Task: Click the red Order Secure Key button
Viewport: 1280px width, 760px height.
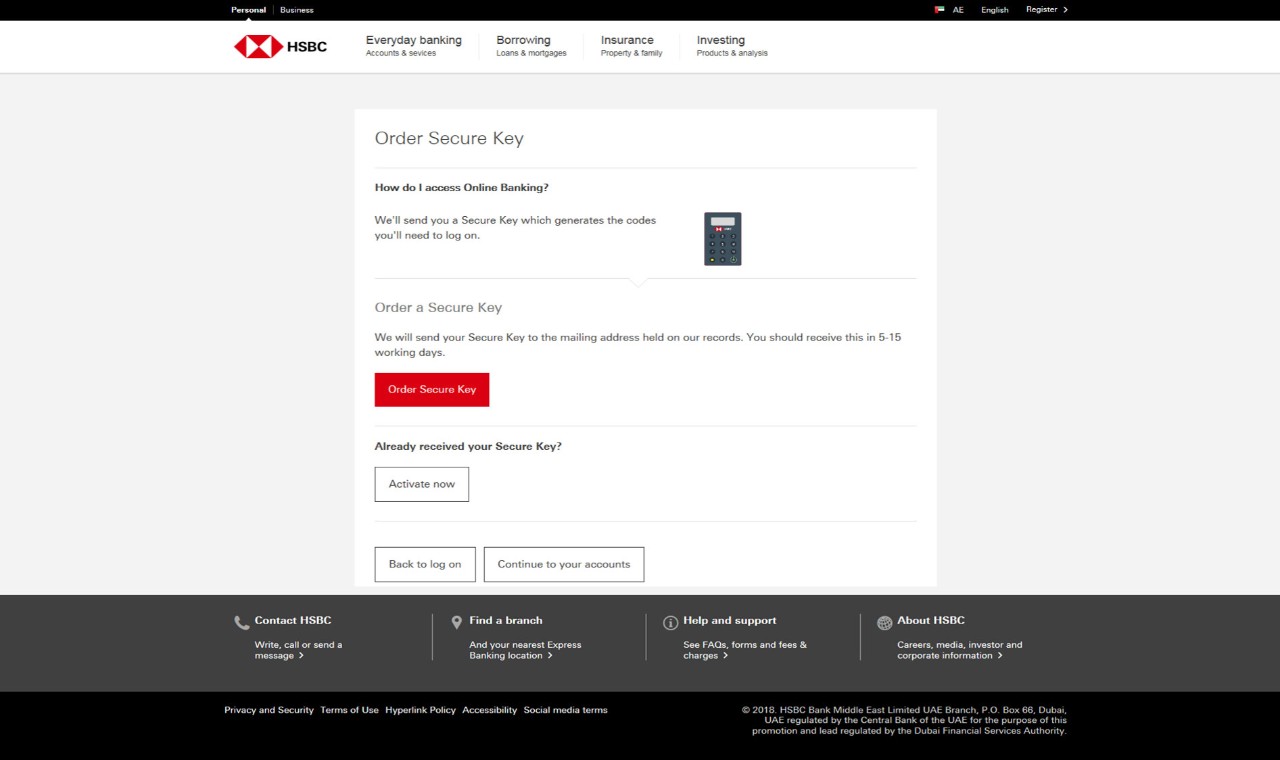Action: point(432,390)
